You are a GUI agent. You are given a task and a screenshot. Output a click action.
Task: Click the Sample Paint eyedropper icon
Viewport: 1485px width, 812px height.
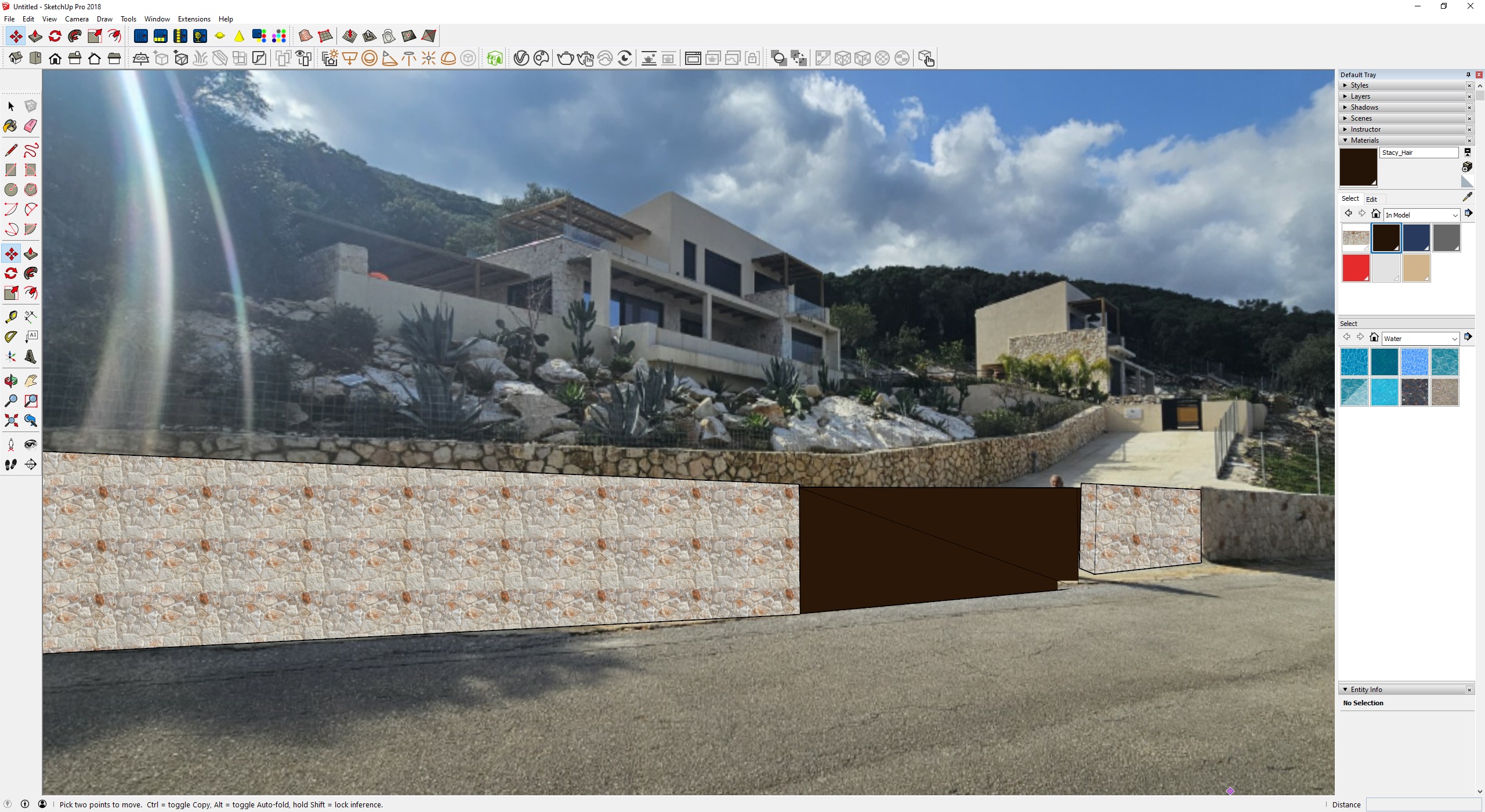coord(1467,197)
